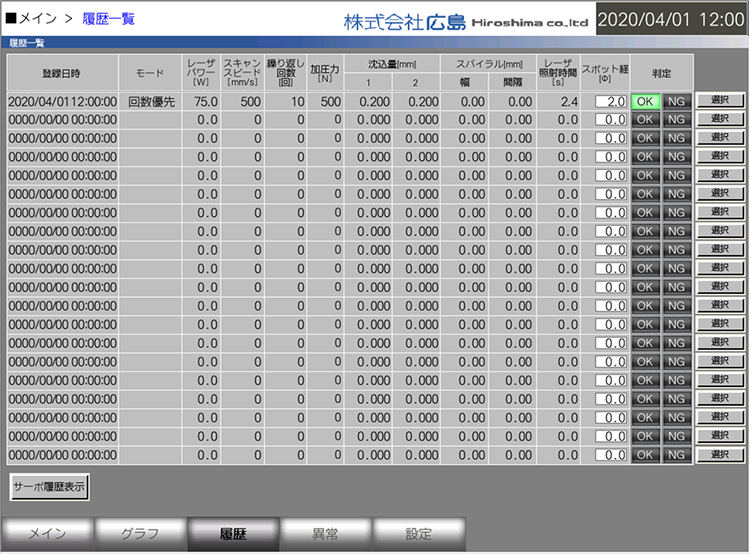Screen dimensions: 750x554
Task: Set NG judgment in the second row
Action: point(677,120)
